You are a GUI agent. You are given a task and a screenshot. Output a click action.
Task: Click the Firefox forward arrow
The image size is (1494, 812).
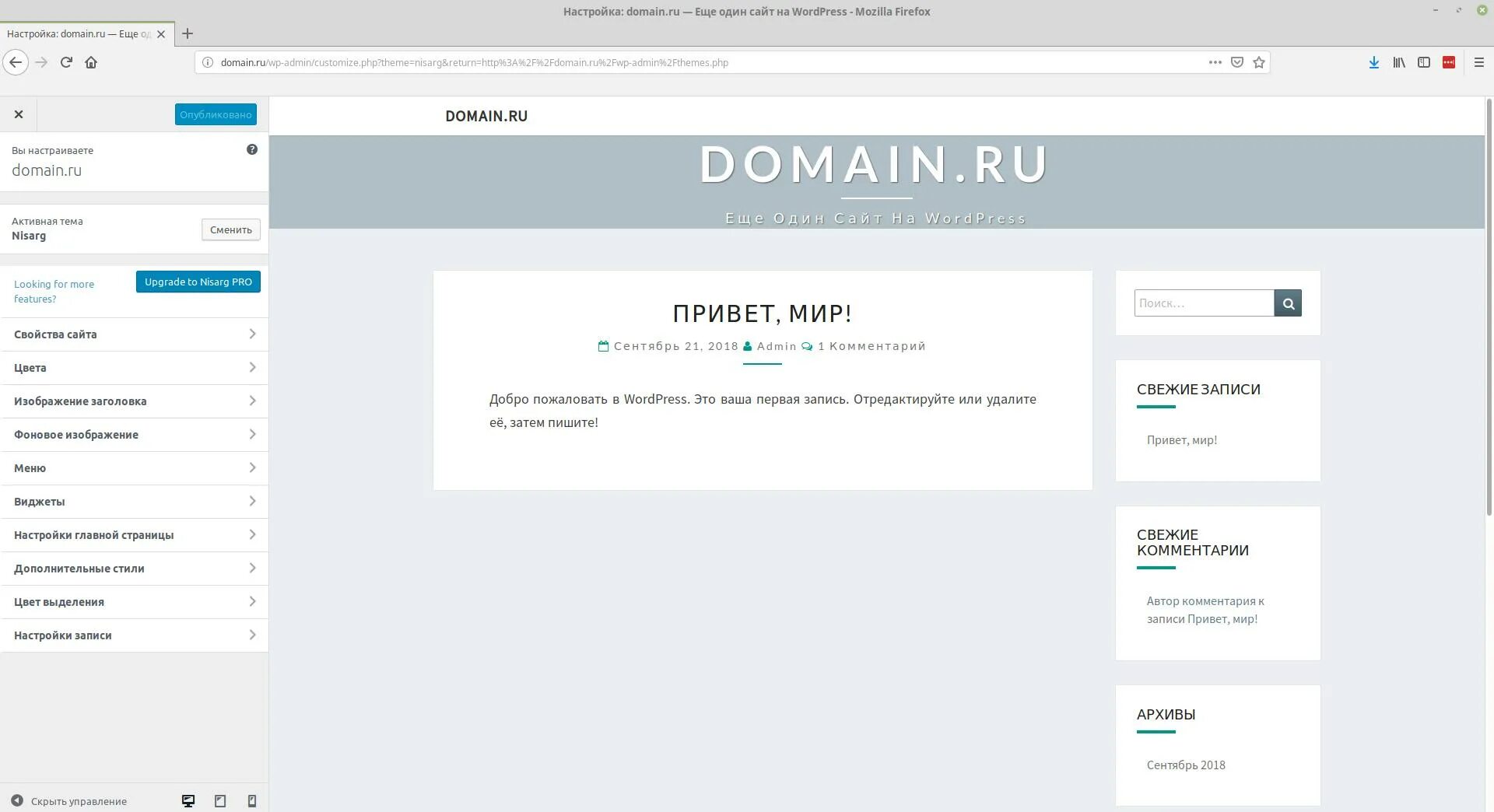pyautogui.click(x=41, y=62)
